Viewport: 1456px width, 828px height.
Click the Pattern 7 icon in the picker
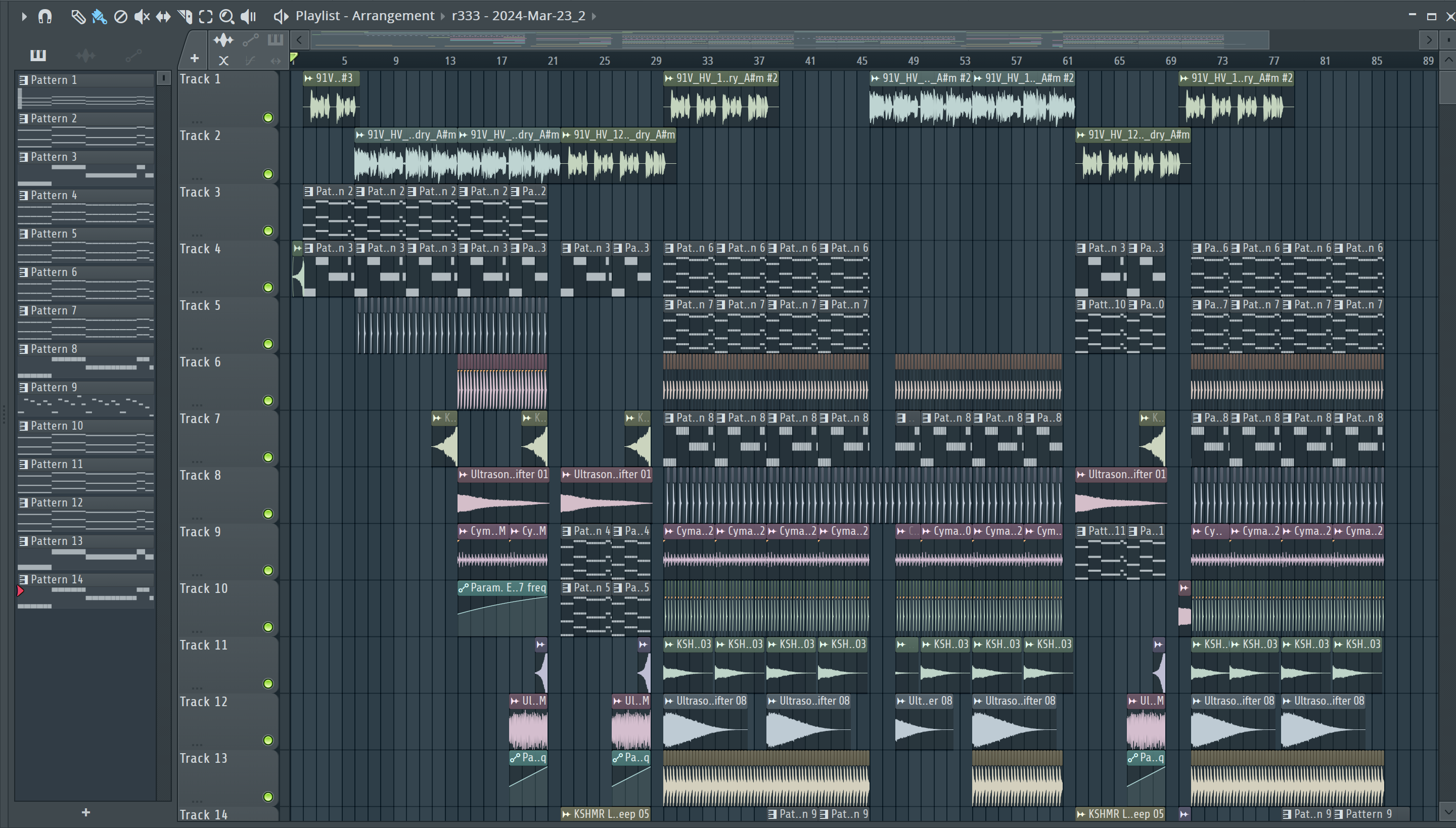pyautogui.click(x=23, y=310)
